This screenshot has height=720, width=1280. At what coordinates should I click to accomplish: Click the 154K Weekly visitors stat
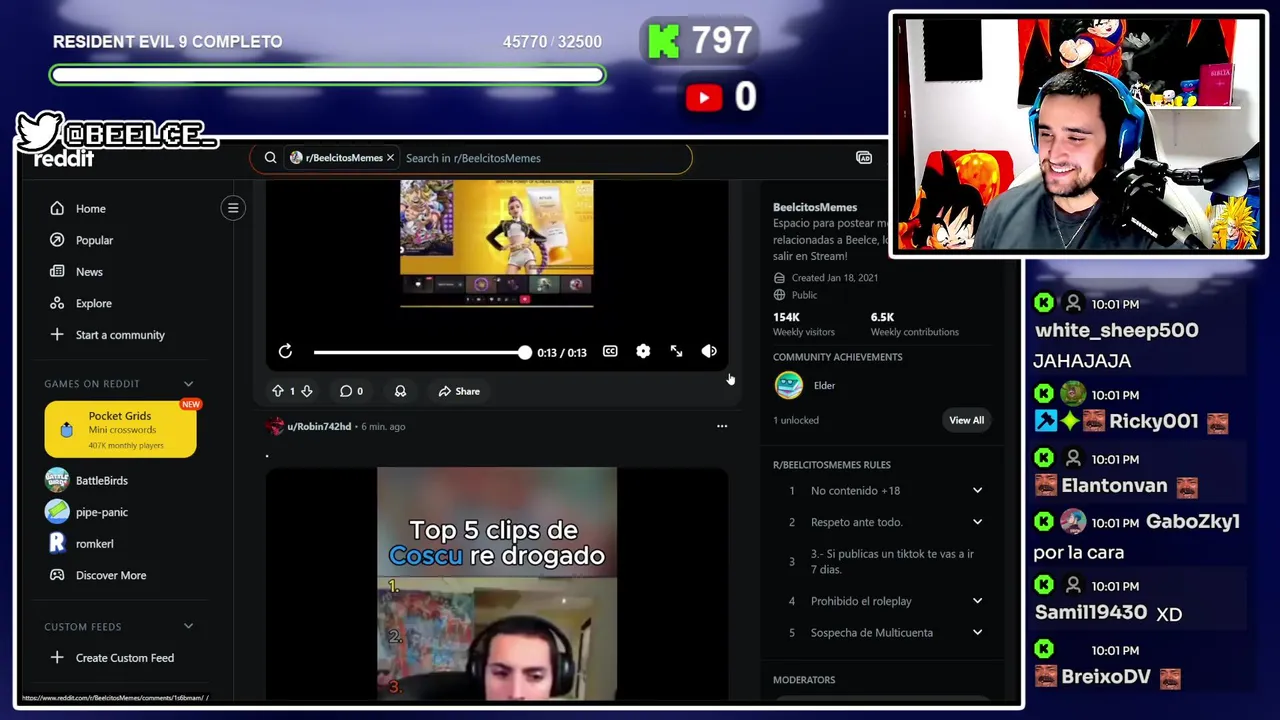coord(803,324)
